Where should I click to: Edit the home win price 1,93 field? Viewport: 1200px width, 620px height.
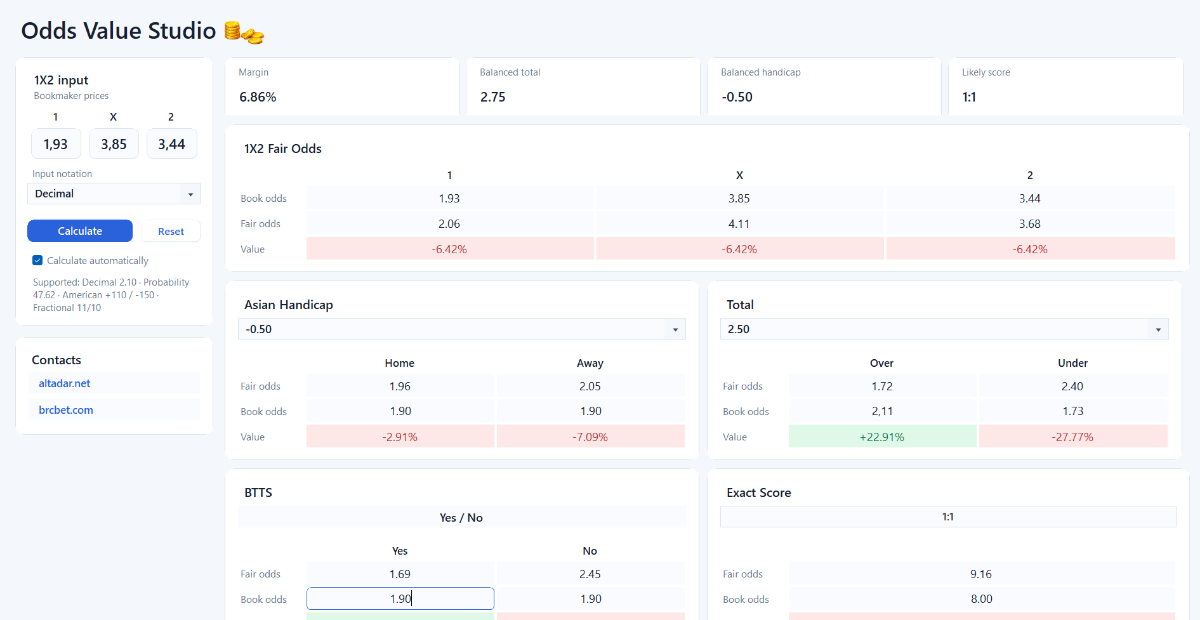(56, 144)
